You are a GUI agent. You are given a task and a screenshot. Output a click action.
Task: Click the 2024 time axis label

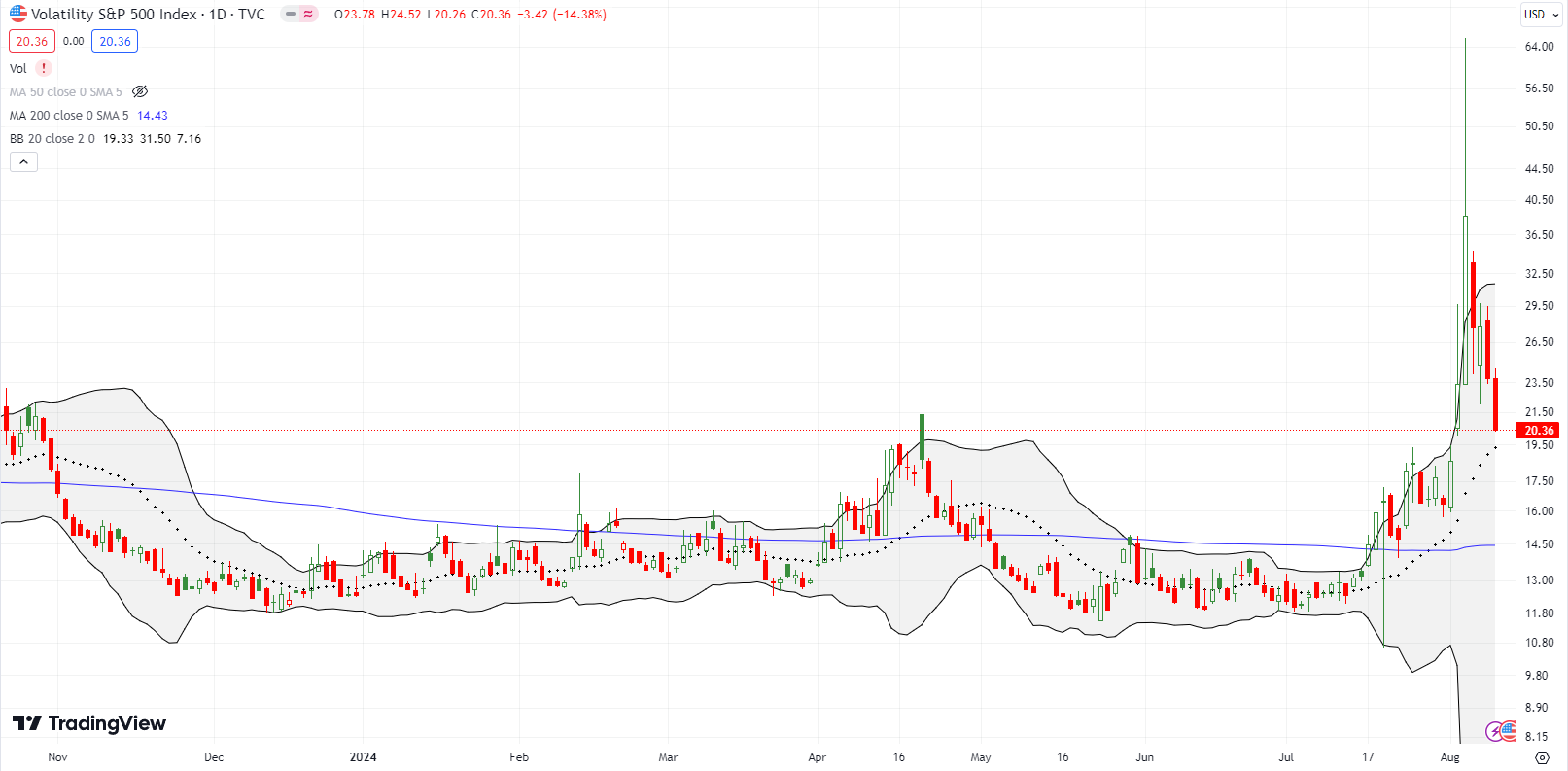[x=363, y=756]
